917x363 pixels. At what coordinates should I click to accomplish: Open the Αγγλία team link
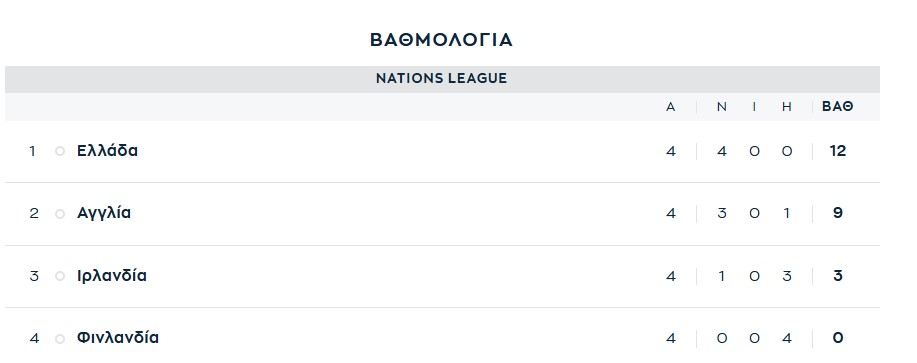click(x=104, y=213)
